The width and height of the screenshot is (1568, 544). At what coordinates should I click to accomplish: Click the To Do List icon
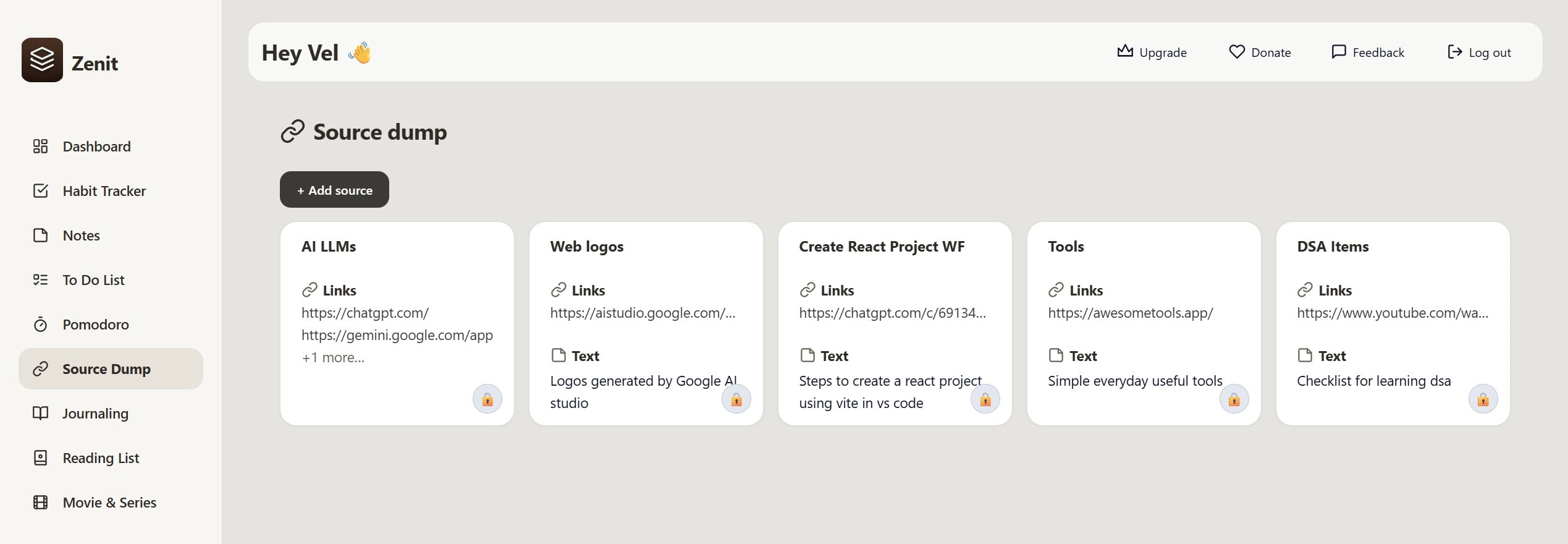pyautogui.click(x=41, y=280)
